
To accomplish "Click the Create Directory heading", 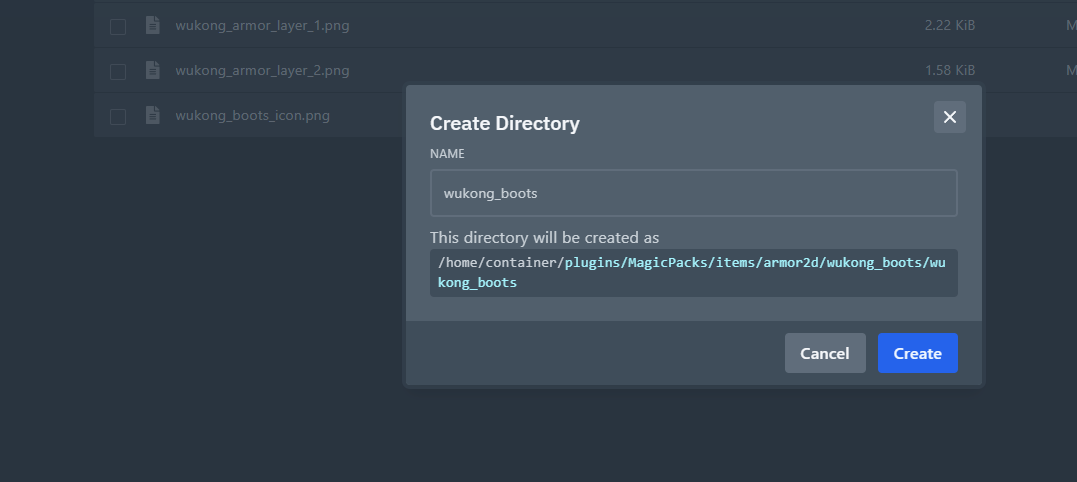I will (505, 124).
